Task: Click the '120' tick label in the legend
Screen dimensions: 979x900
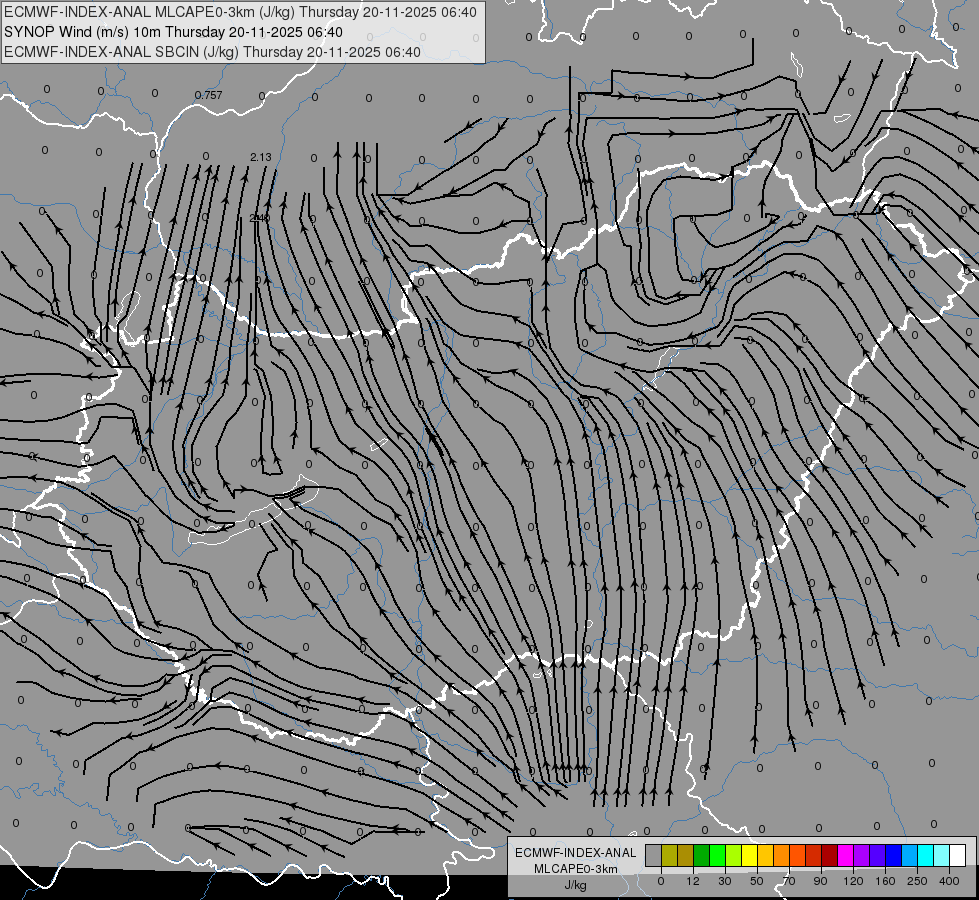Action: click(x=853, y=881)
